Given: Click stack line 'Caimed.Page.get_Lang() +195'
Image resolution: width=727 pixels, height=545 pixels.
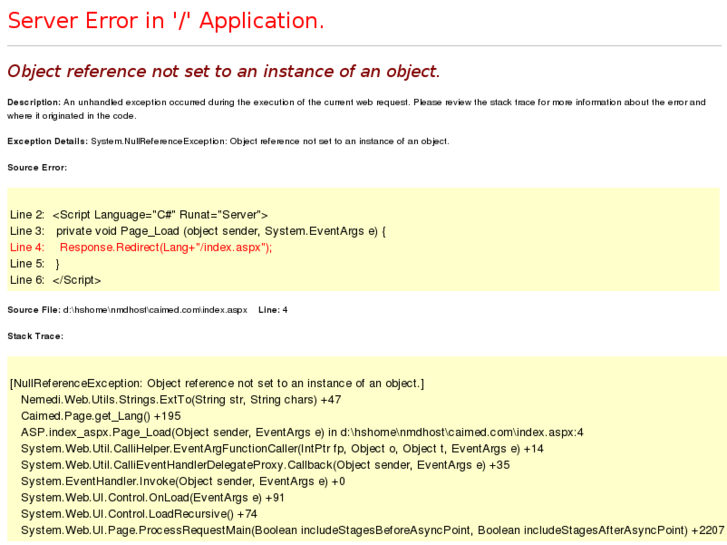Looking at the screenshot, I should (101, 416).
